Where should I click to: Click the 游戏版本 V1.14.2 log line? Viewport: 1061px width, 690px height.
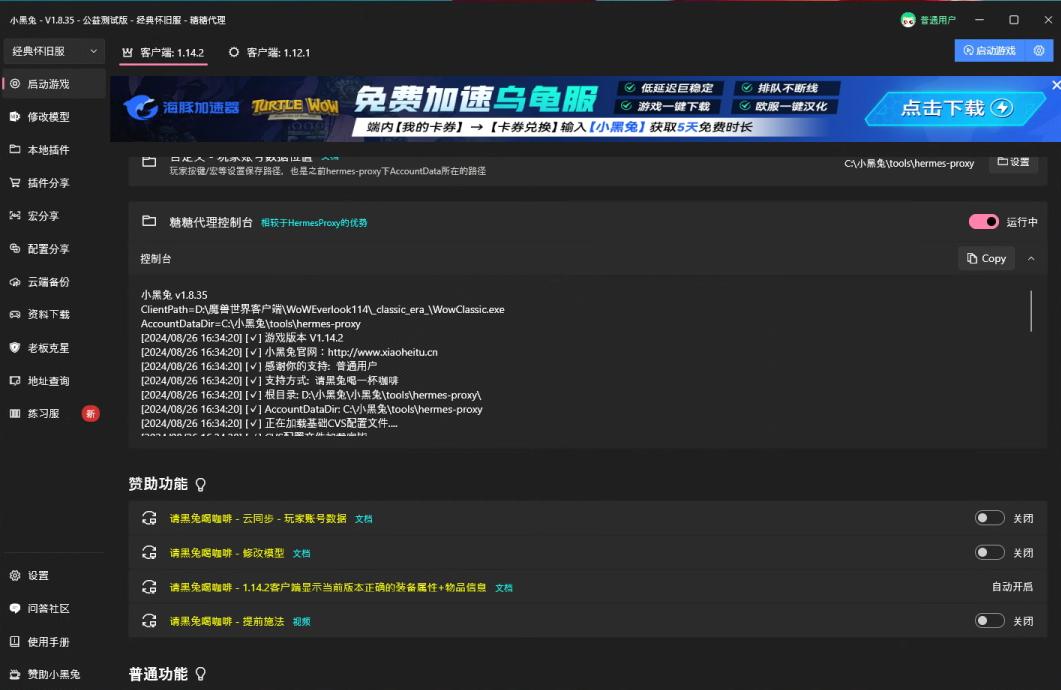click(242, 338)
